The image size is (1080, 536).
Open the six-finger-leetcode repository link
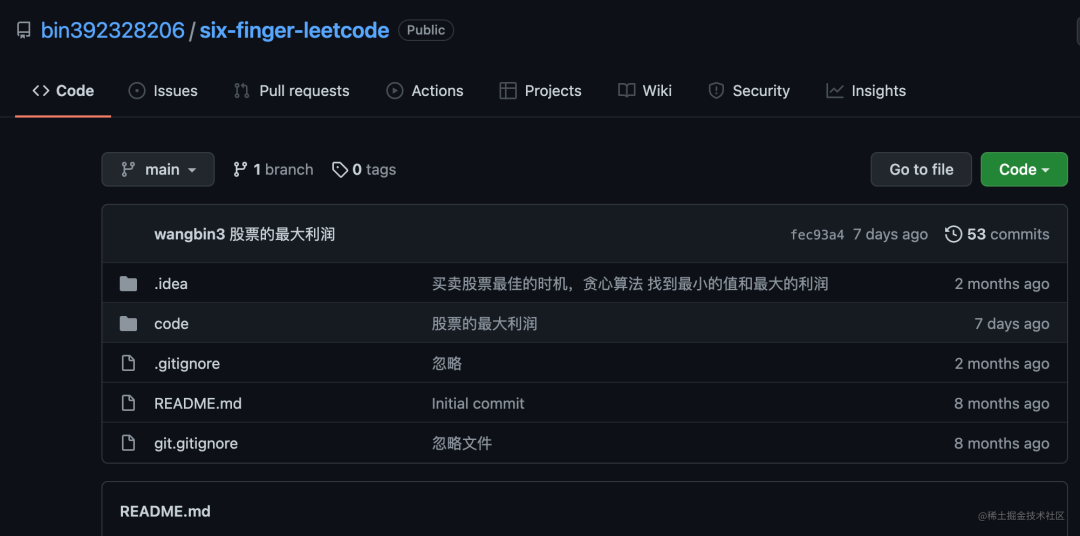pyautogui.click(x=294, y=30)
